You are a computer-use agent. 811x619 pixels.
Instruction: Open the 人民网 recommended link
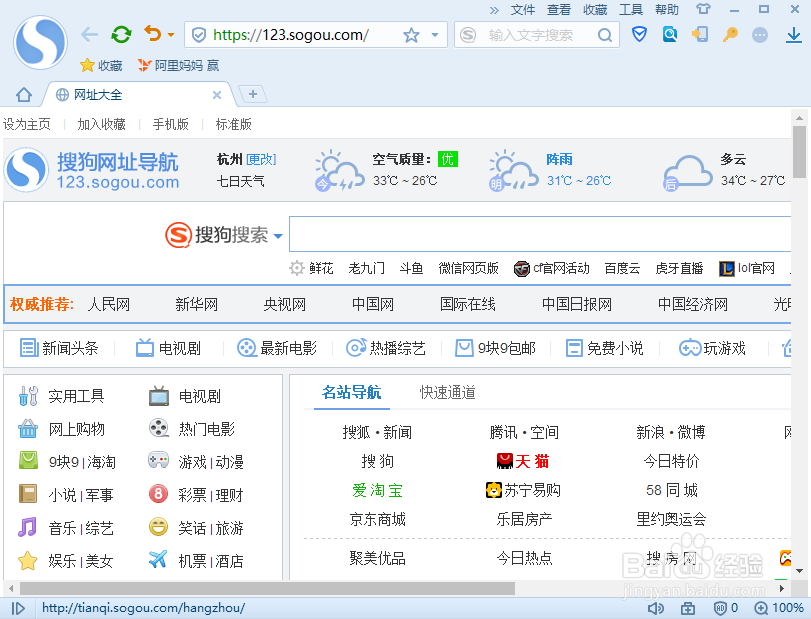click(x=109, y=304)
